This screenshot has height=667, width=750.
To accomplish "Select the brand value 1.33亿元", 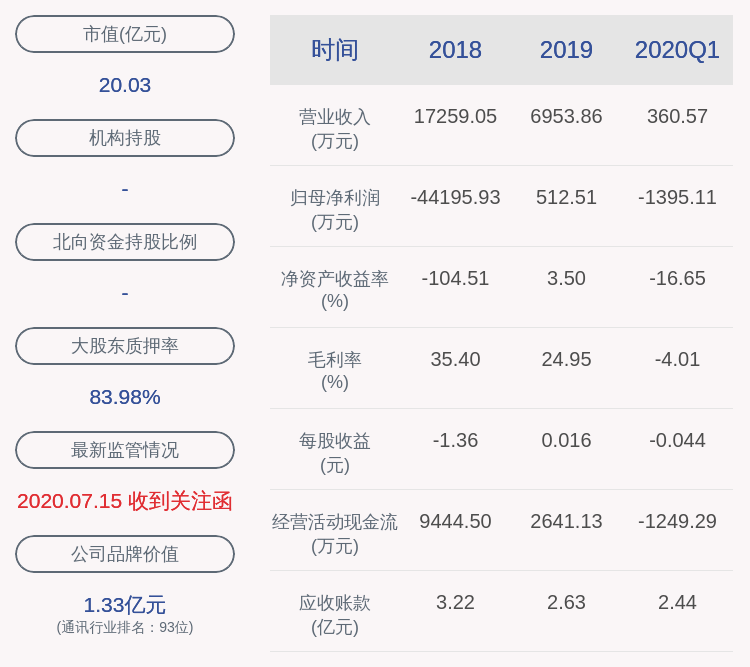I will (x=125, y=605).
